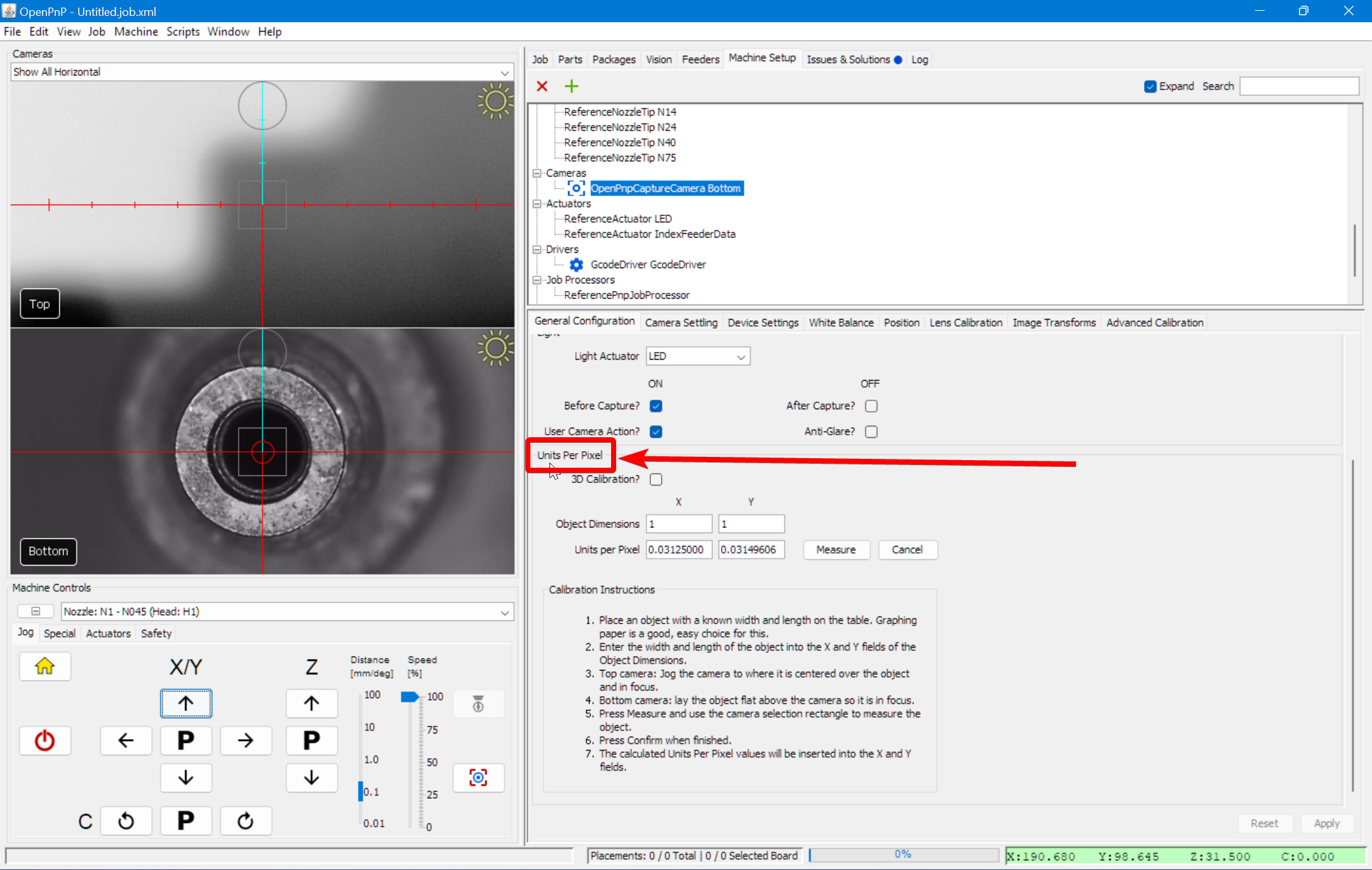Click the red power button
Screen dimensions: 1372x870
coord(44,740)
